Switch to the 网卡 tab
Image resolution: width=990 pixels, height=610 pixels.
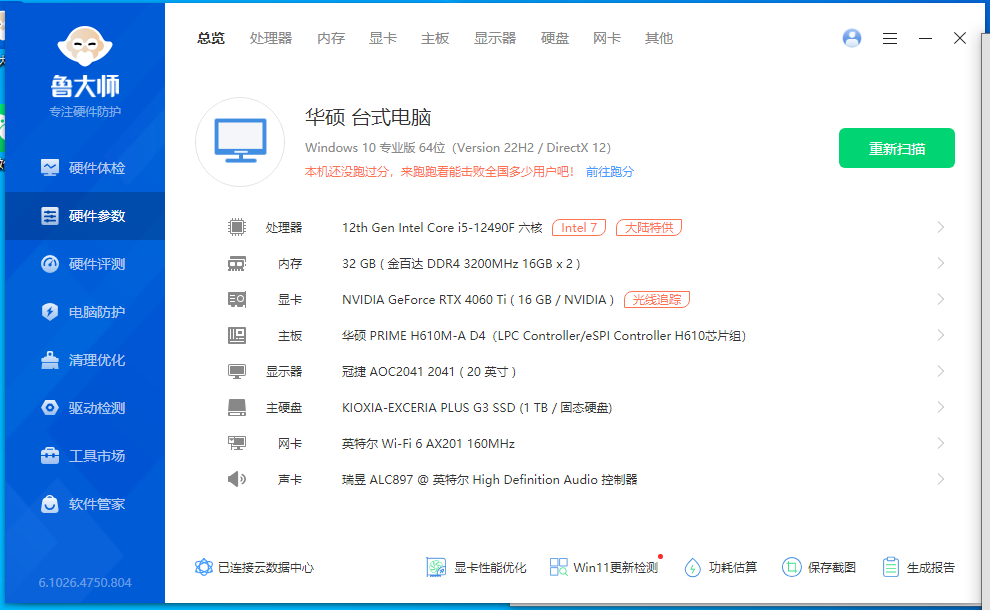click(607, 39)
